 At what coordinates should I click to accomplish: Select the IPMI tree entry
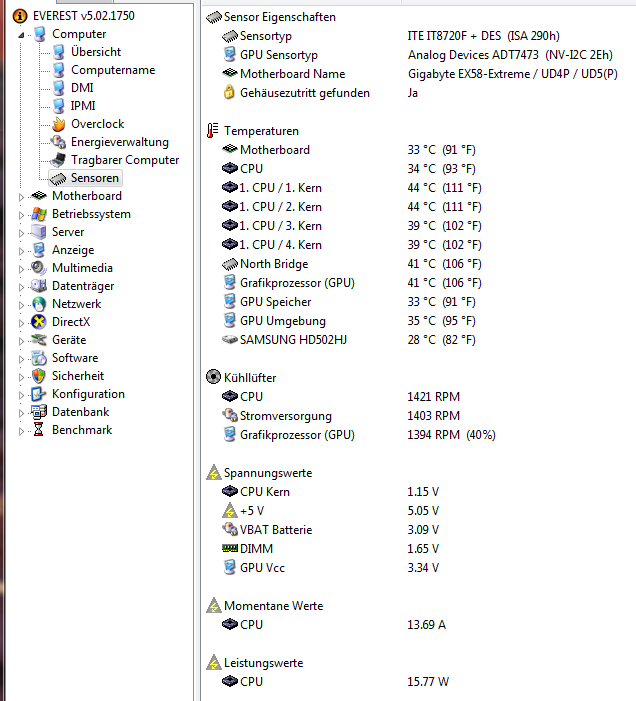[83, 106]
